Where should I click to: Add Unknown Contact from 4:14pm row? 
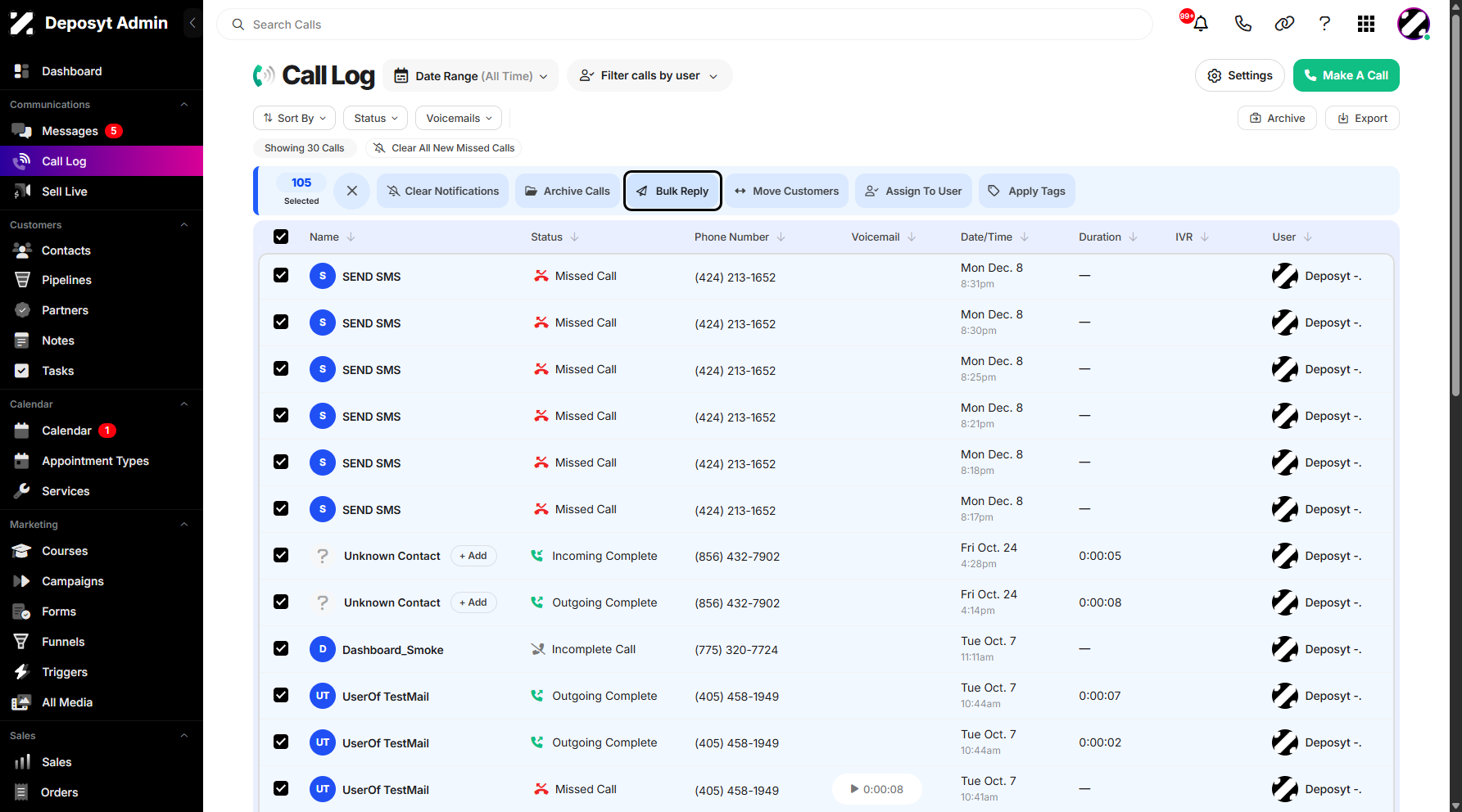(x=473, y=602)
